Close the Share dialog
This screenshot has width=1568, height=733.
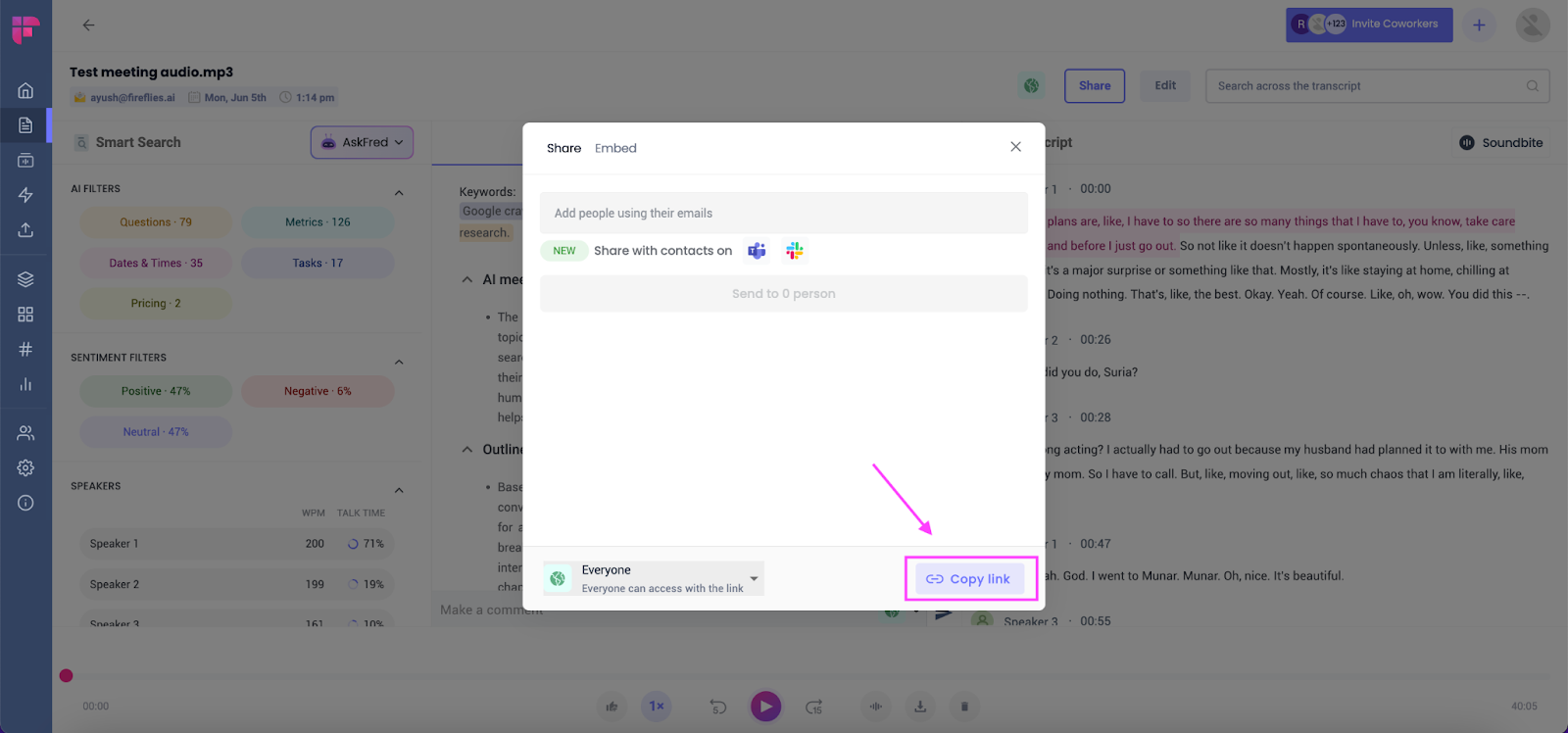click(x=1015, y=147)
